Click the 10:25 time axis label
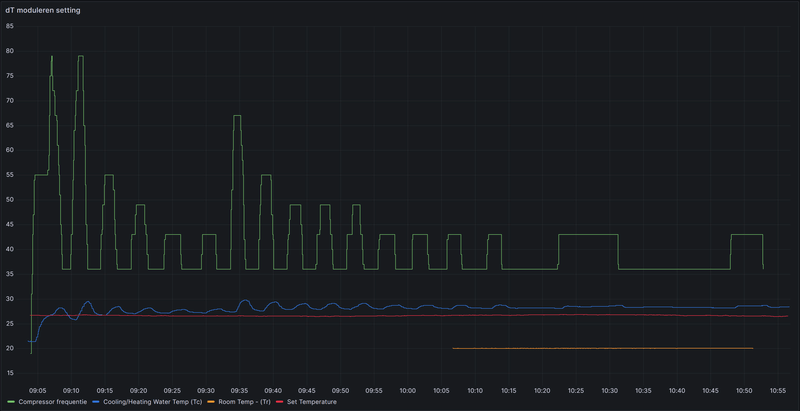Screen dimensions: 800x411 (576, 391)
